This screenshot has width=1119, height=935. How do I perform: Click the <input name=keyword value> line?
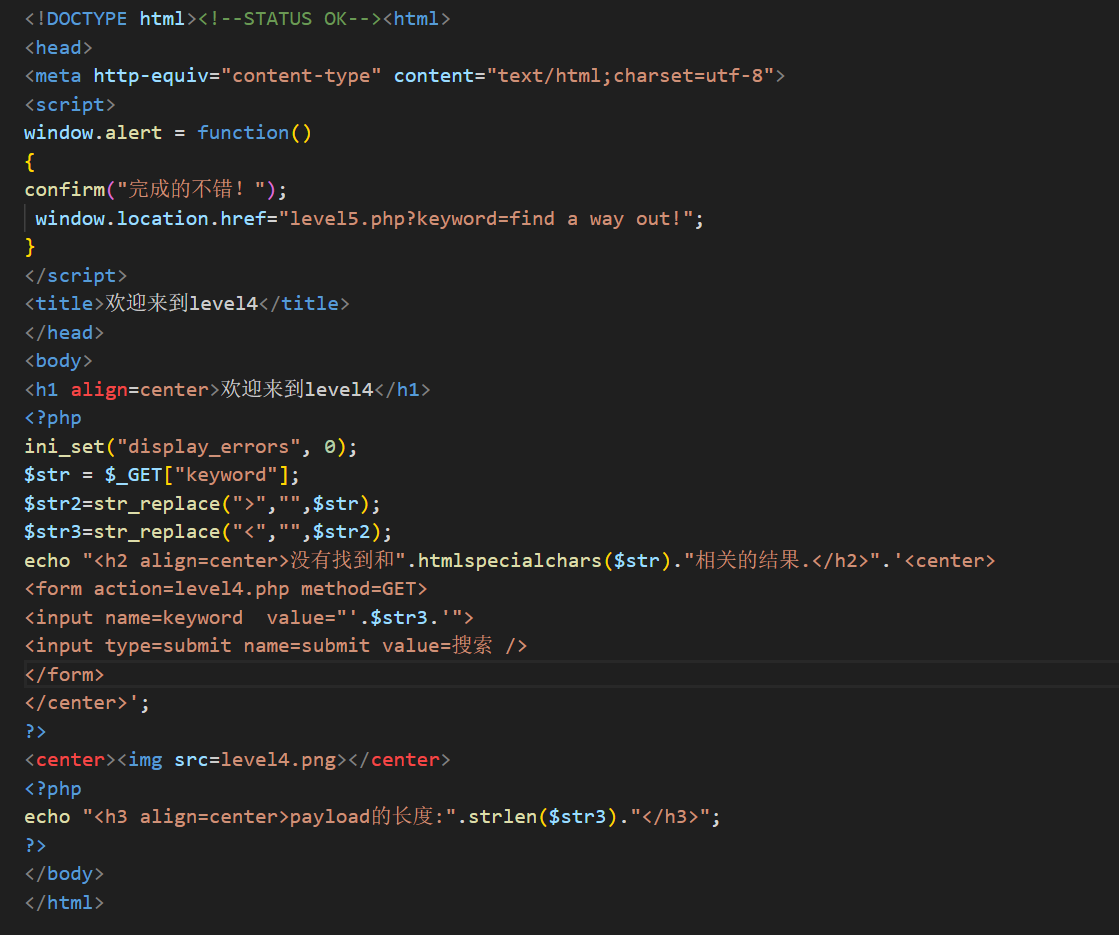[x=249, y=617]
